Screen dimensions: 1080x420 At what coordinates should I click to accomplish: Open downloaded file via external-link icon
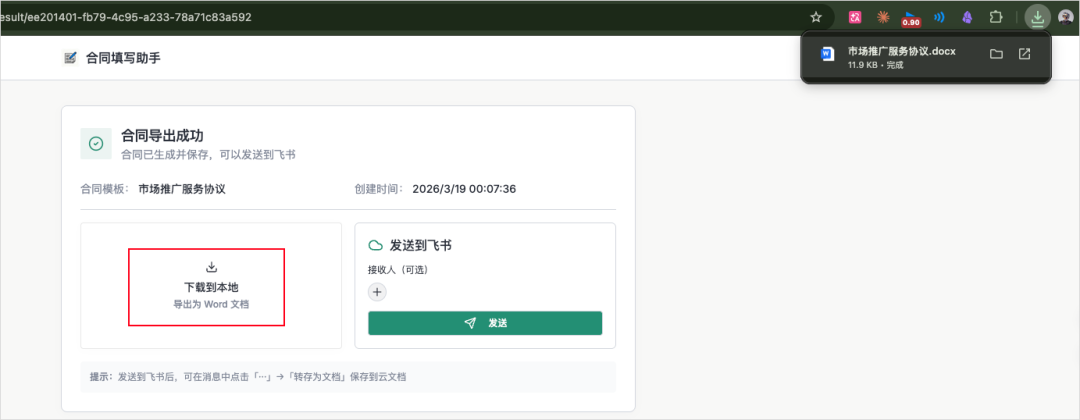pyautogui.click(x=1024, y=54)
